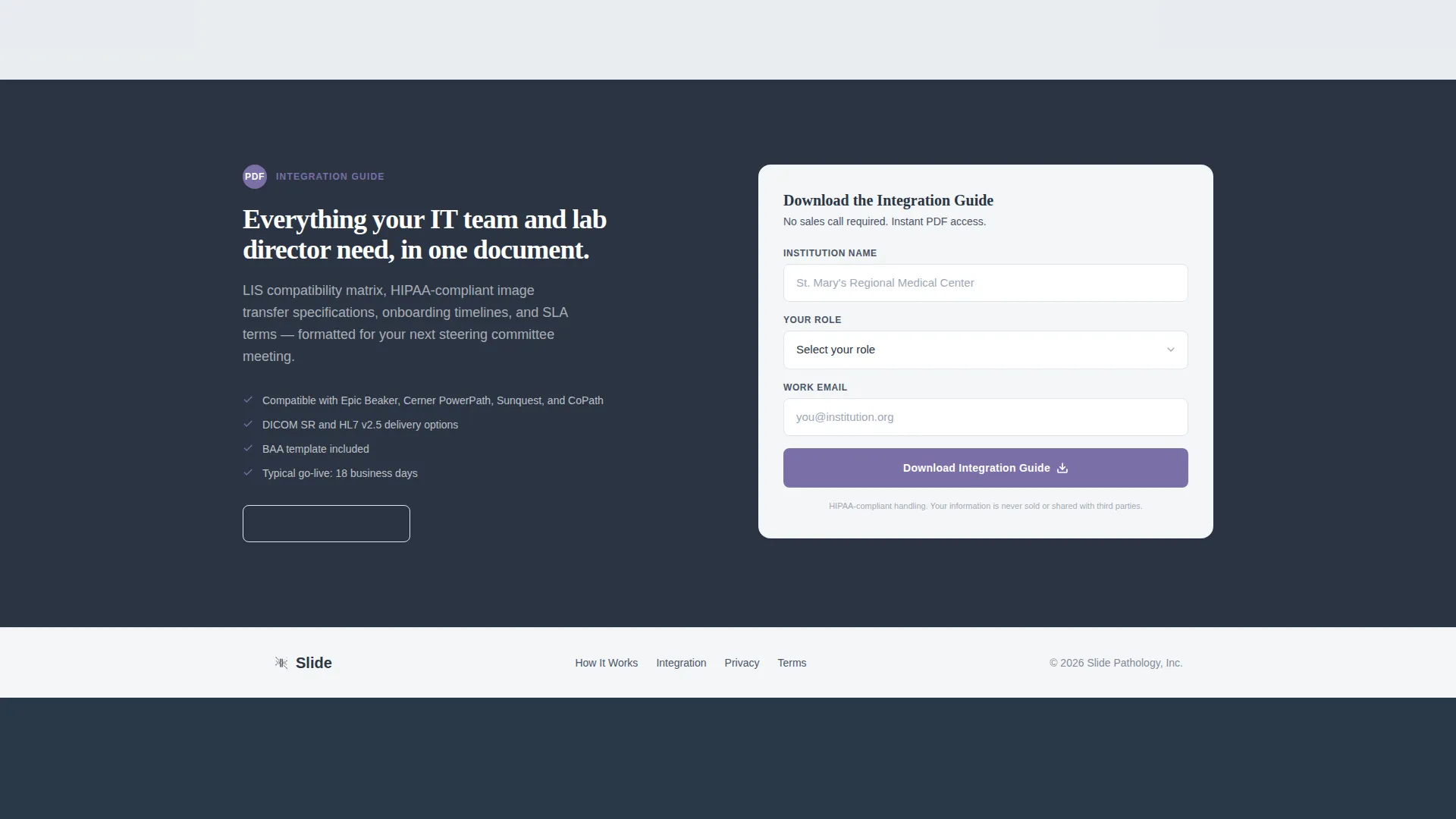This screenshot has width=1456, height=819.
Task: Click the 'YOUR ROLE' field label
Action: [x=812, y=320]
